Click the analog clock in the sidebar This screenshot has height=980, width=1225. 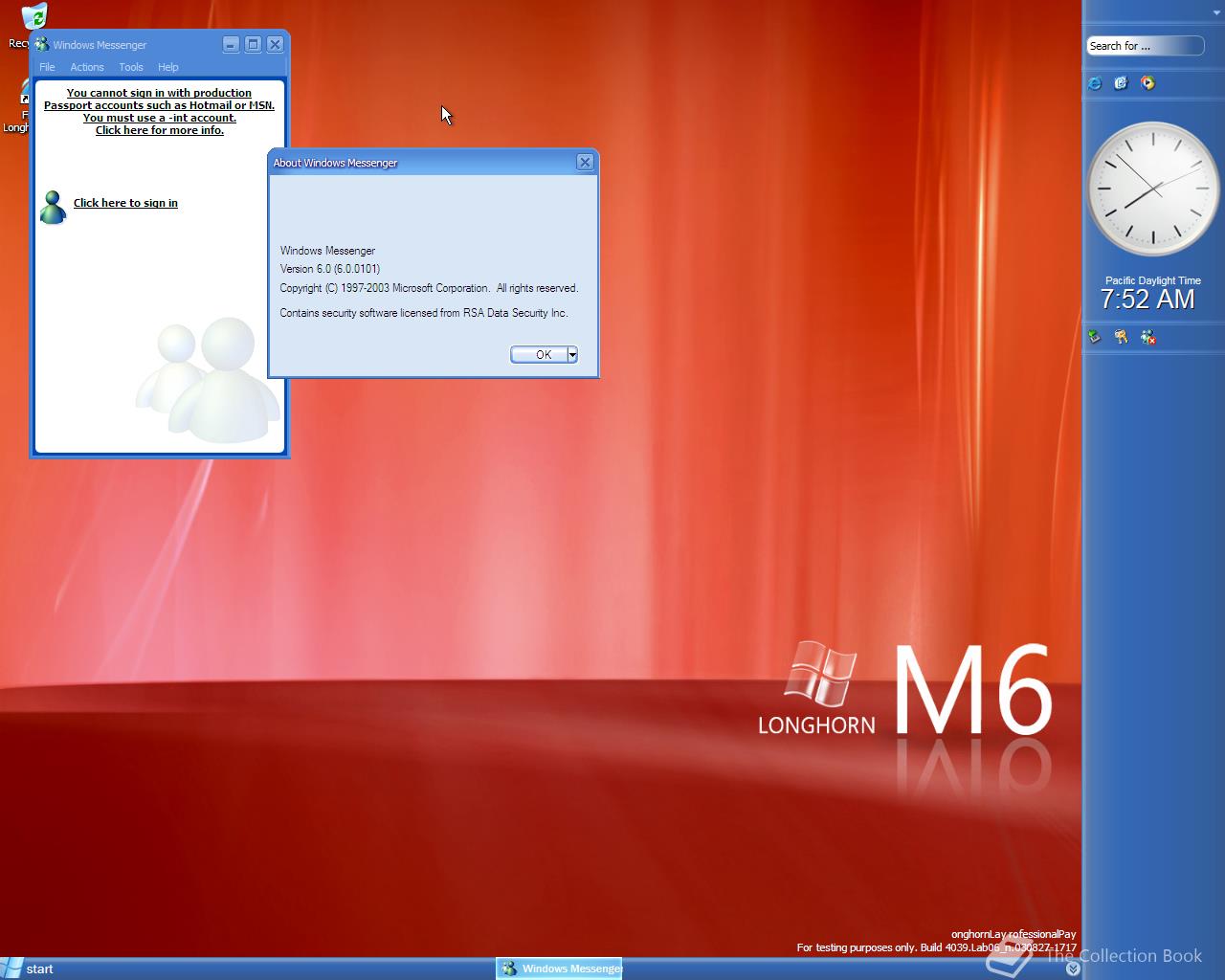[1153, 189]
